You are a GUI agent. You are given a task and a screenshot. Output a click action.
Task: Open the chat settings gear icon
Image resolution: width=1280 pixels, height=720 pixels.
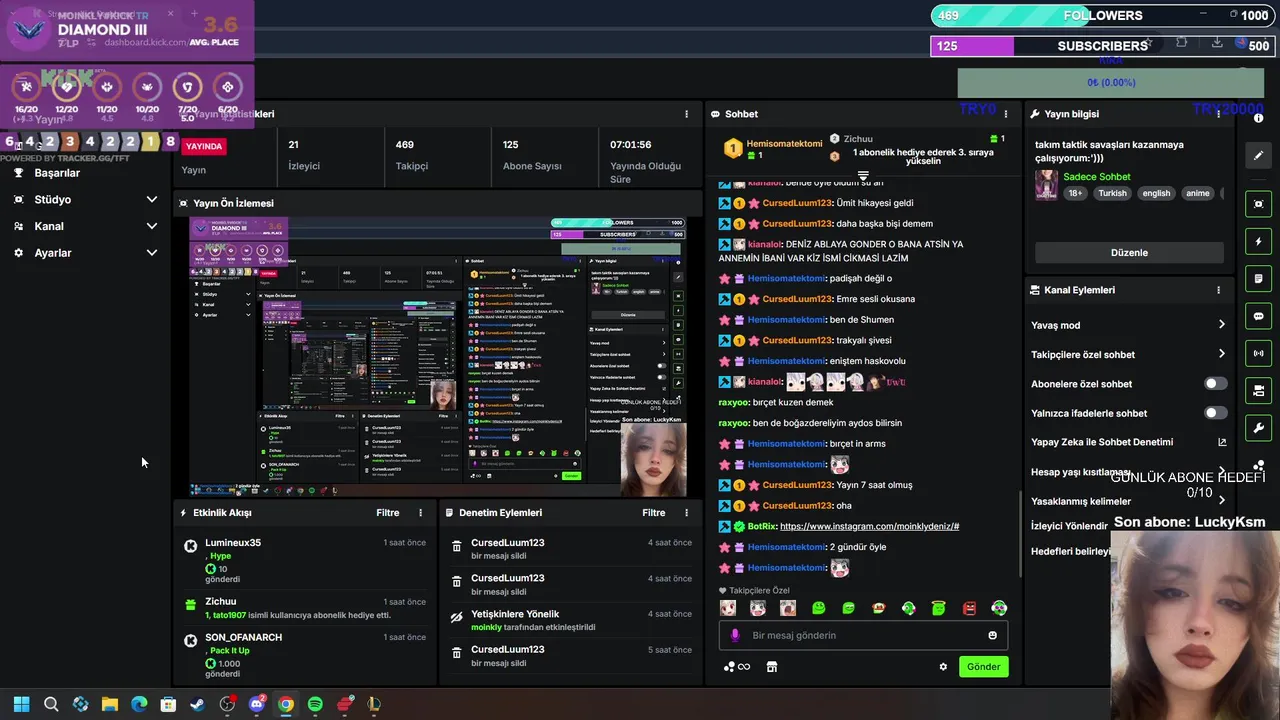pos(942,667)
